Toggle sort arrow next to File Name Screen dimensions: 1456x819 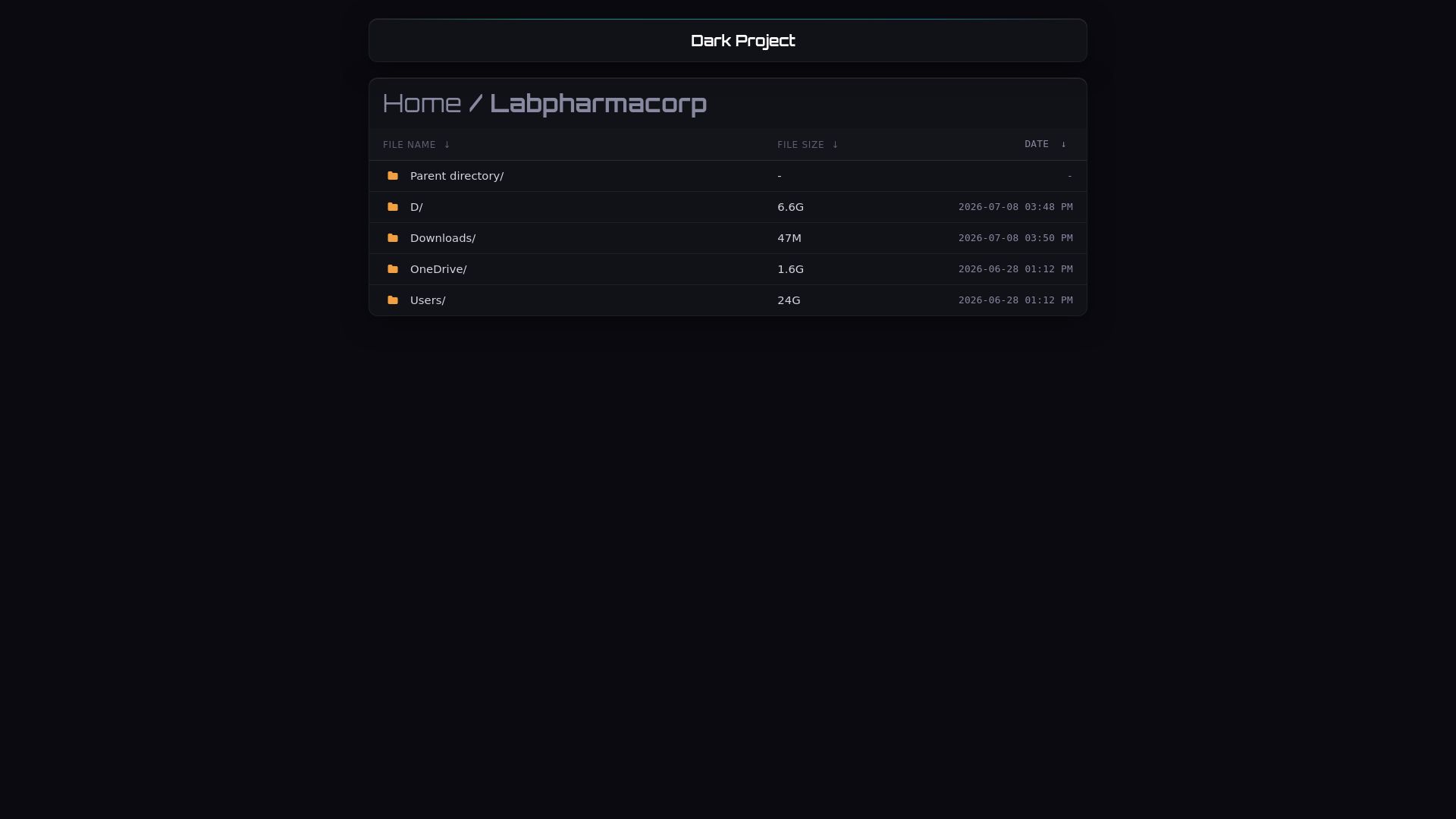pyautogui.click(x=447, y=145)
